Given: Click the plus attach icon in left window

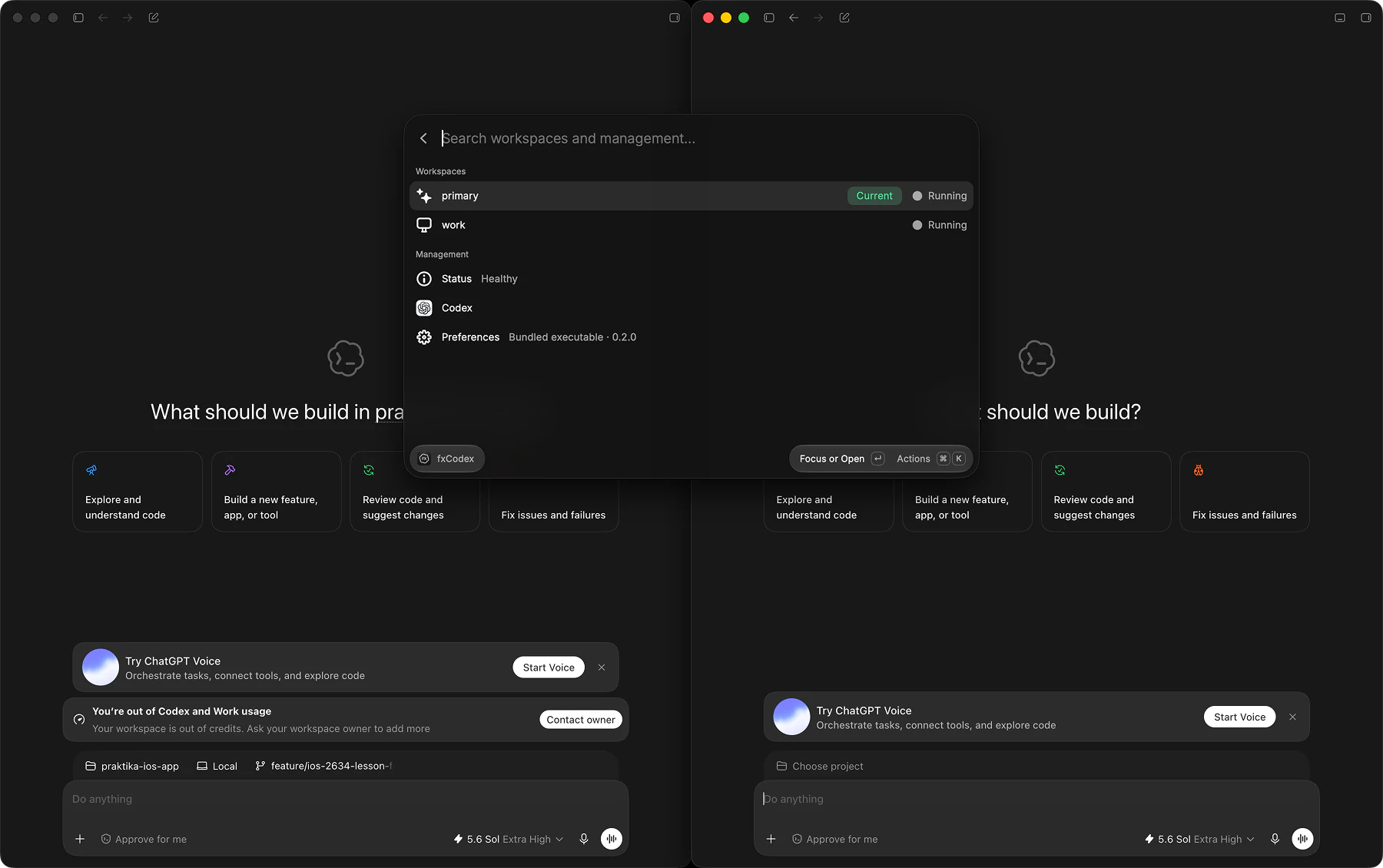Looking at the screenshot, I should click(80, 839).
